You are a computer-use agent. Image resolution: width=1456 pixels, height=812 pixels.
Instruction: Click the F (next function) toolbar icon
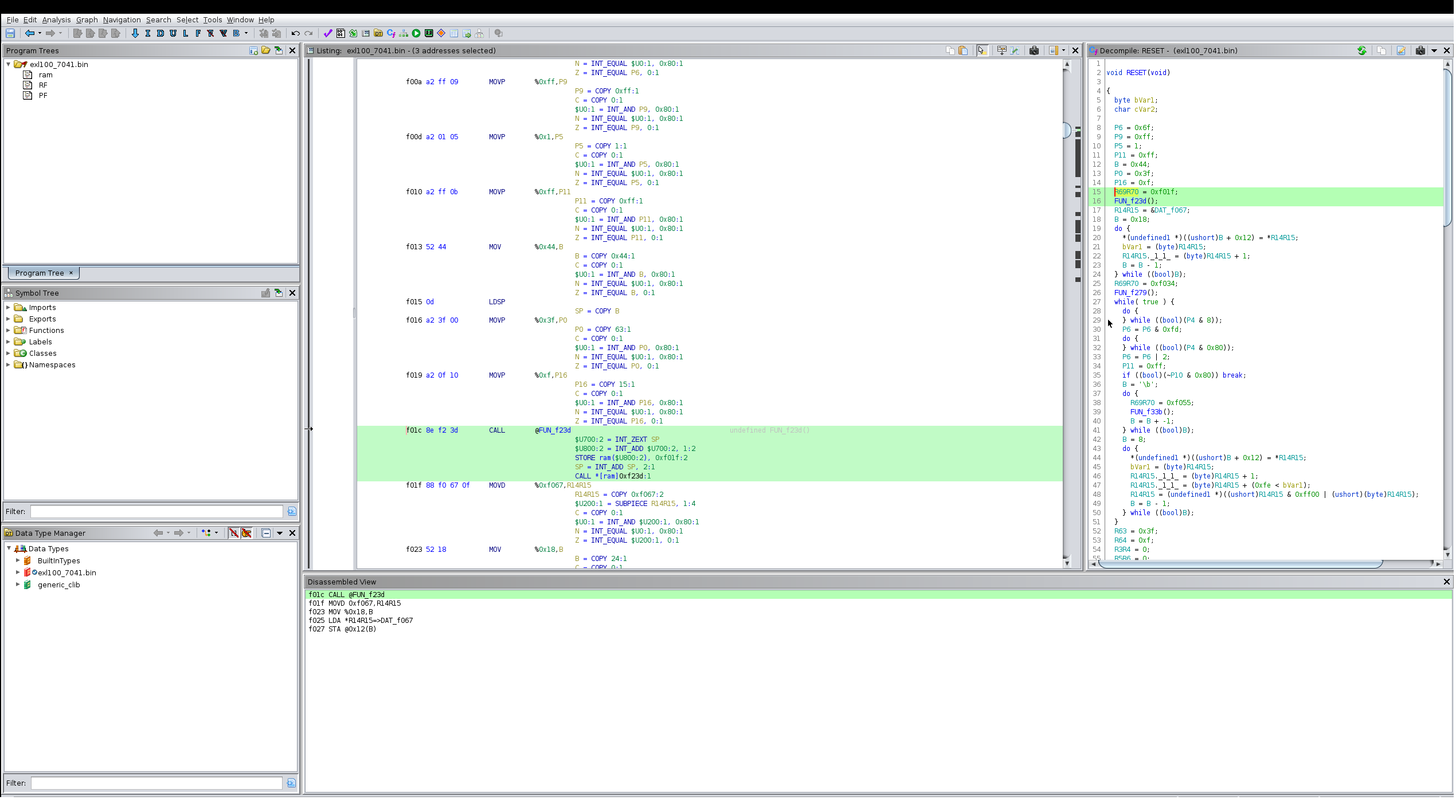click(x=198, y=33)
